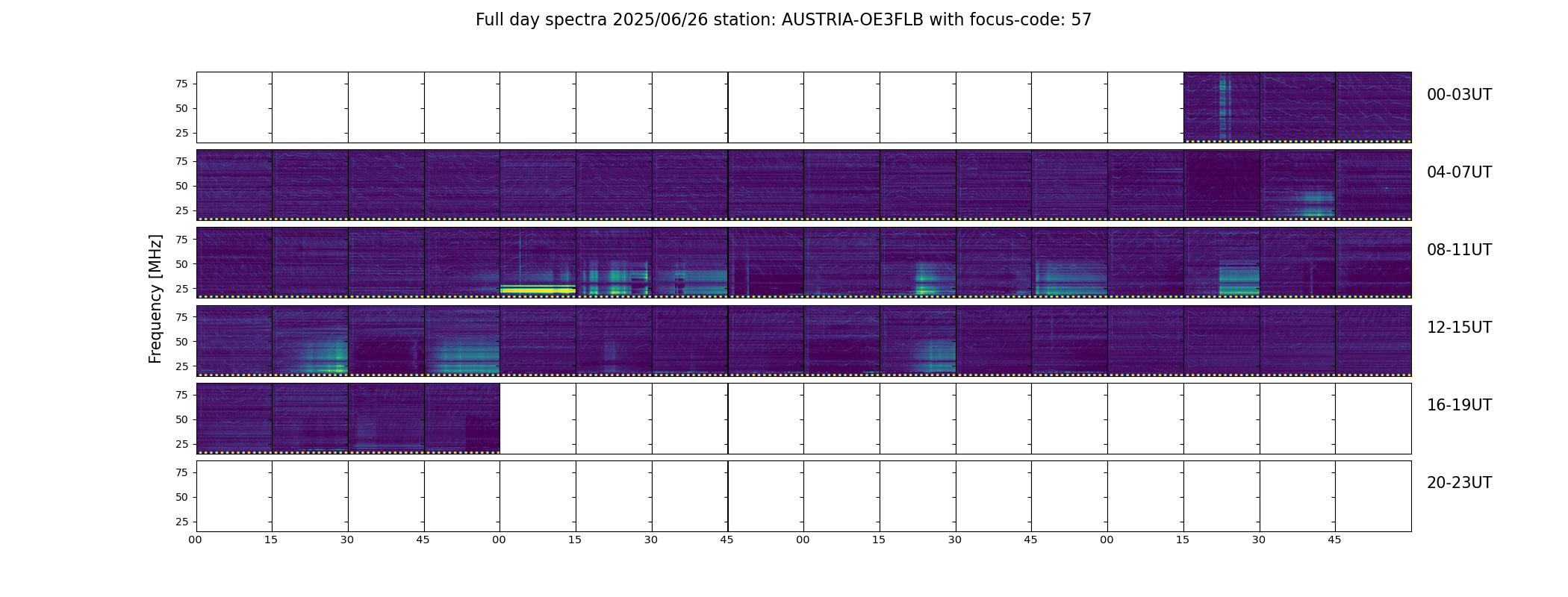Select the 04-07UT row label

pos(1459,172)
